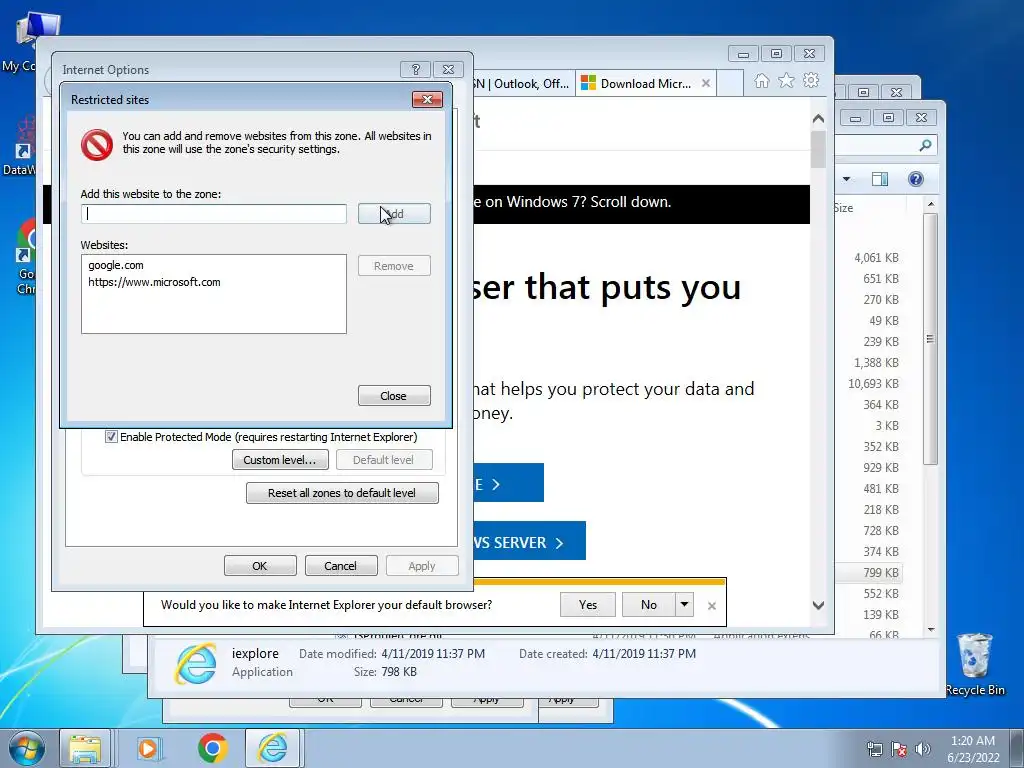Click the page scrollbar down arrow in Internet Explorer
The width and height of the screenshot is (1024, 768).
(x=818, y=605)
